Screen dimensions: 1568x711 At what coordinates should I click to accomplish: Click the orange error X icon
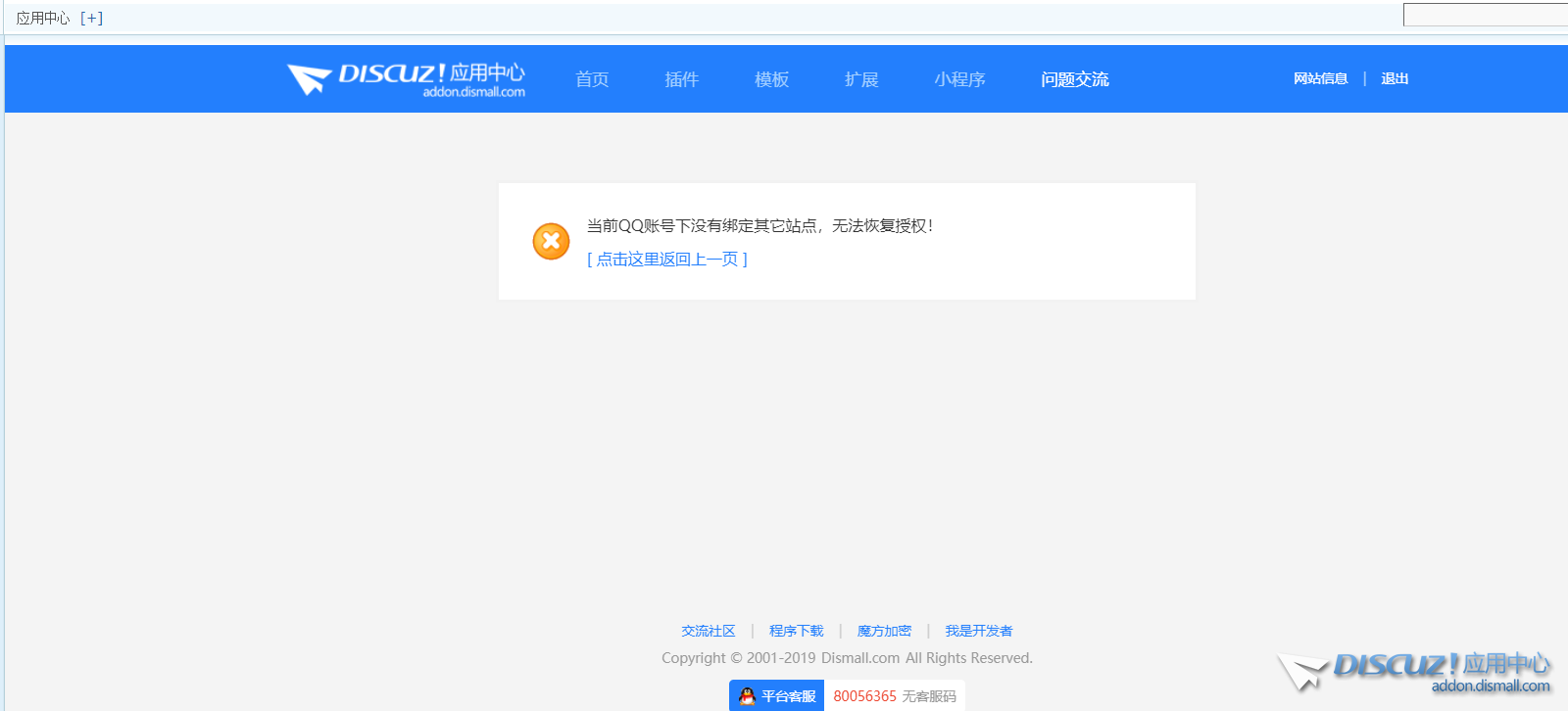point(551,241)
